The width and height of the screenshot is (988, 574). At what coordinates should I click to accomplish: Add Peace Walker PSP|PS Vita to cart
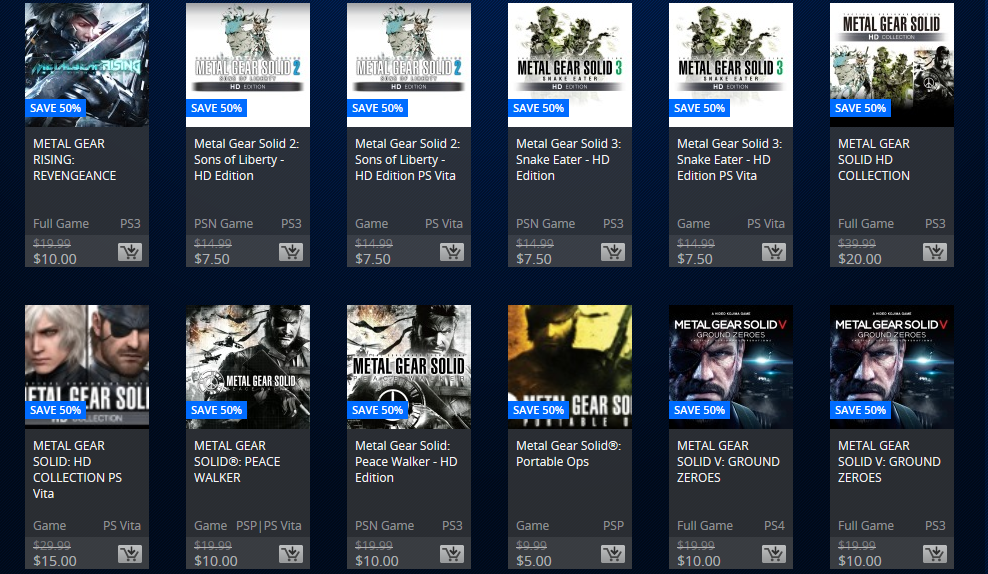click(291, 554)
